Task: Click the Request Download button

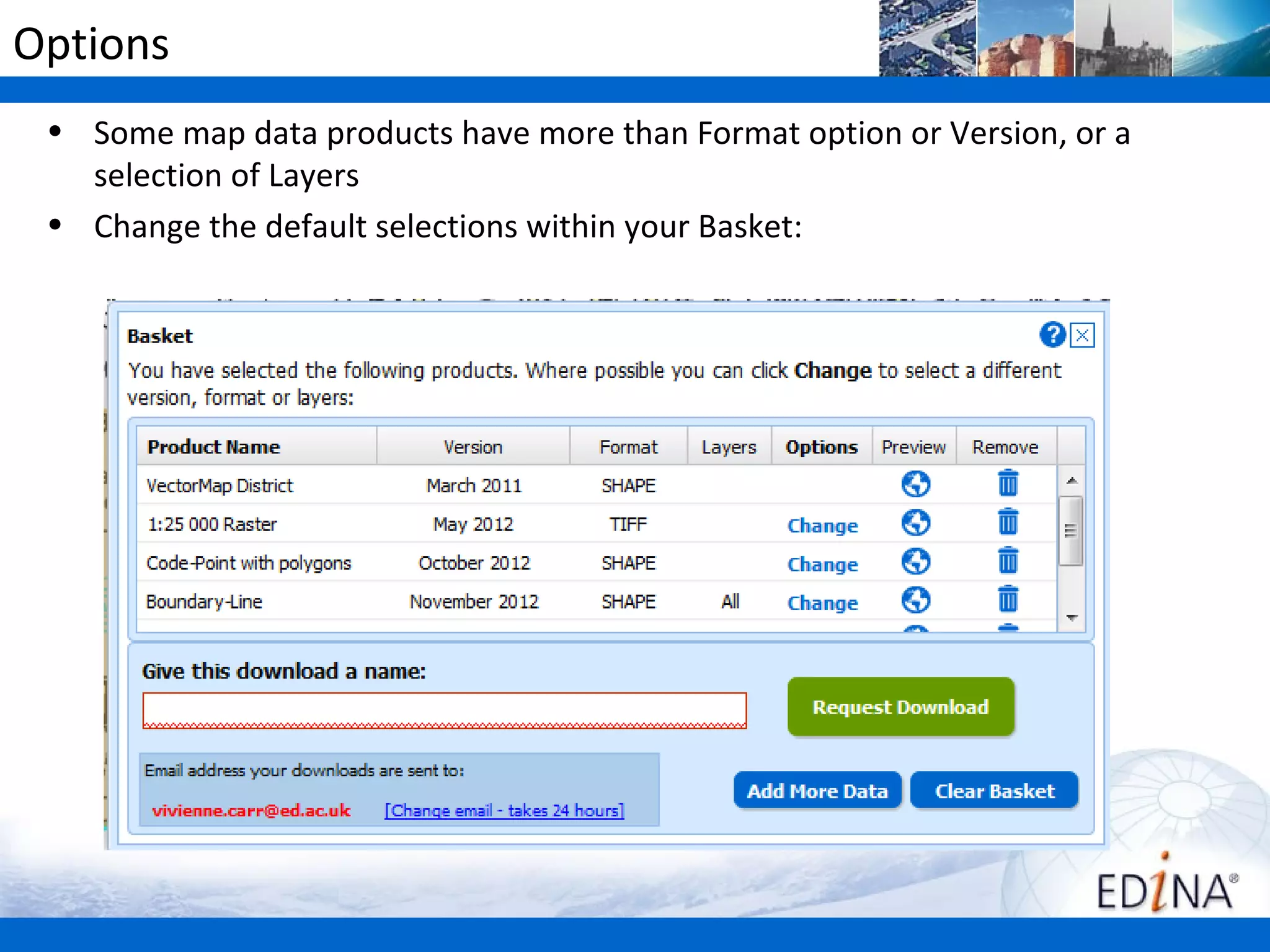Action: [901, 707]
